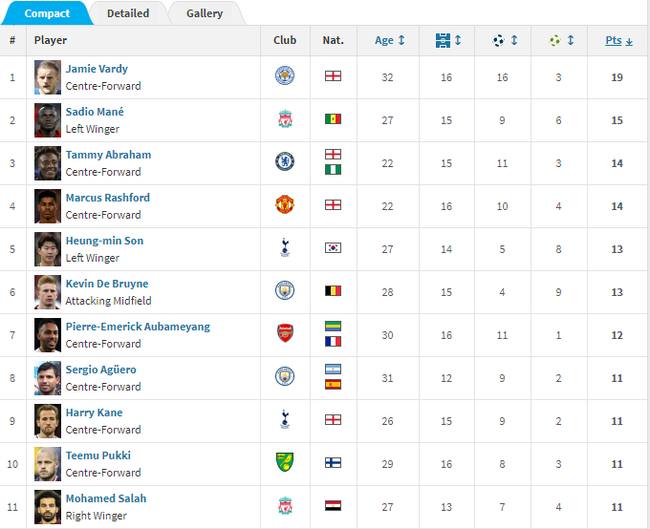Image resolution: width=650 pixels, height=529 pixels.
Task: Click Harry Kane portrait thumbnail
Action: (47, 419)
